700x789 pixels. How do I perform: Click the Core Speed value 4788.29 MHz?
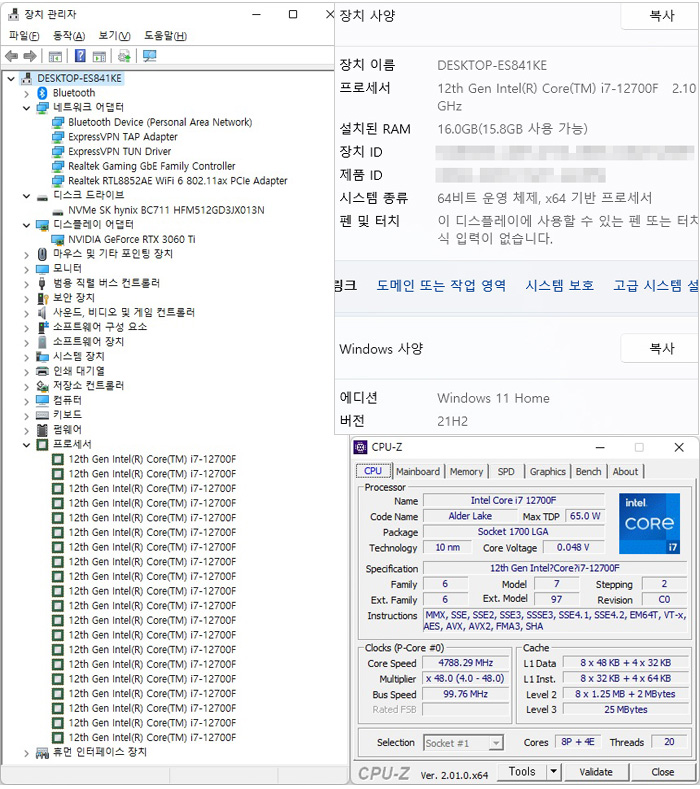[x=465, y=663]
